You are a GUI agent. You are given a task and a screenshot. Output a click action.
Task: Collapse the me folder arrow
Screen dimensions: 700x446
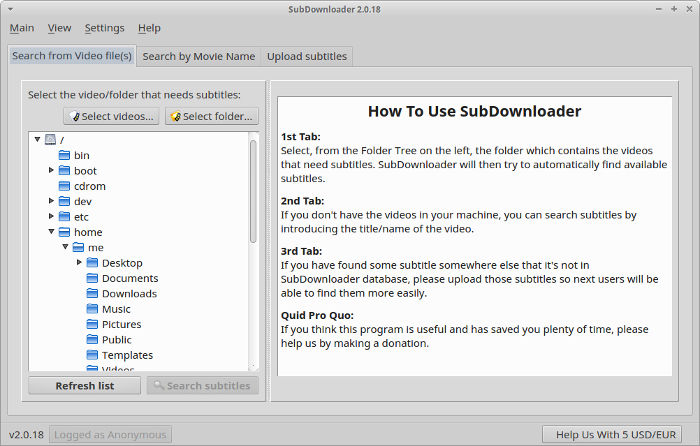pos(65,247)
